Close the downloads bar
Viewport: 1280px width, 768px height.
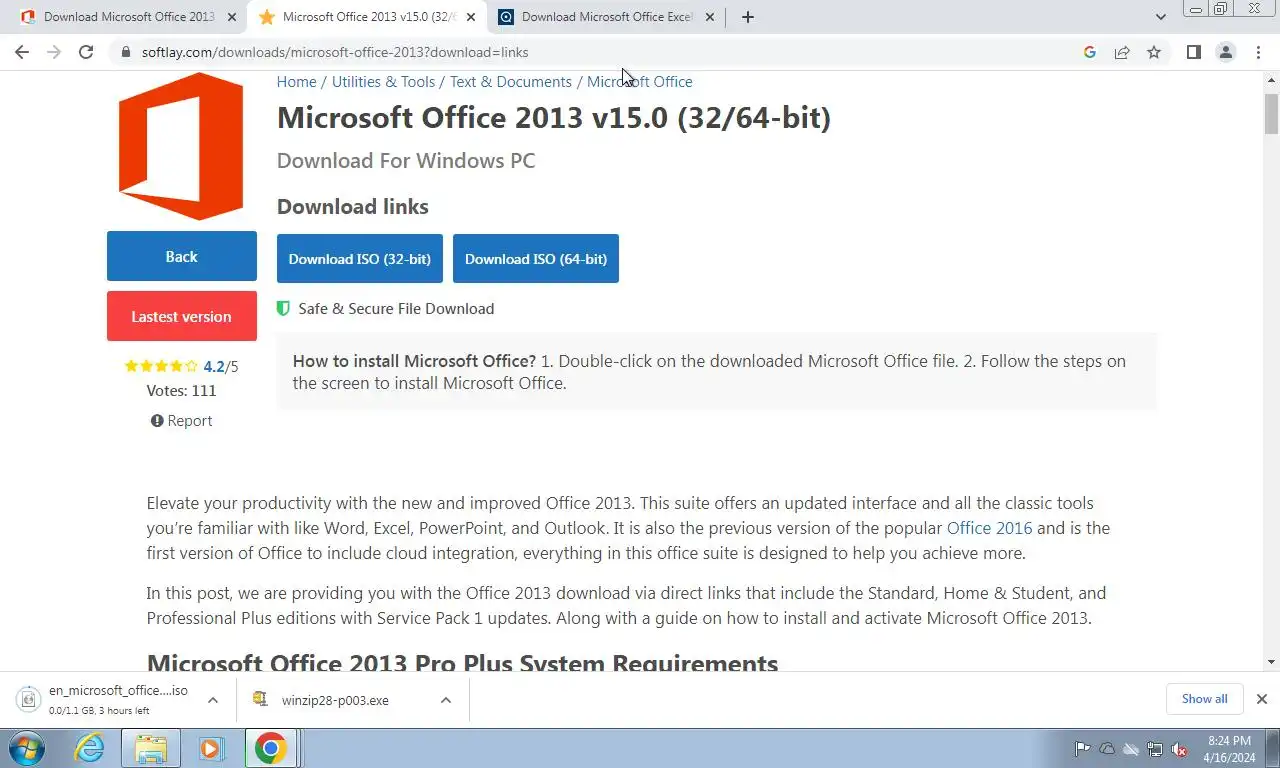[1262, 699]
